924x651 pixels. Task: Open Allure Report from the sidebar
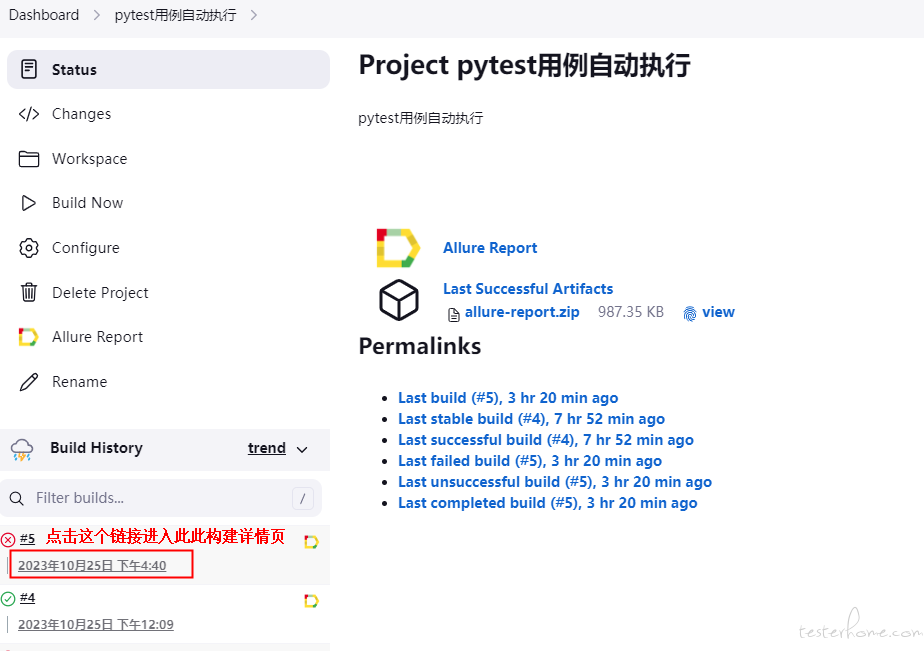(x=169, y=337)
